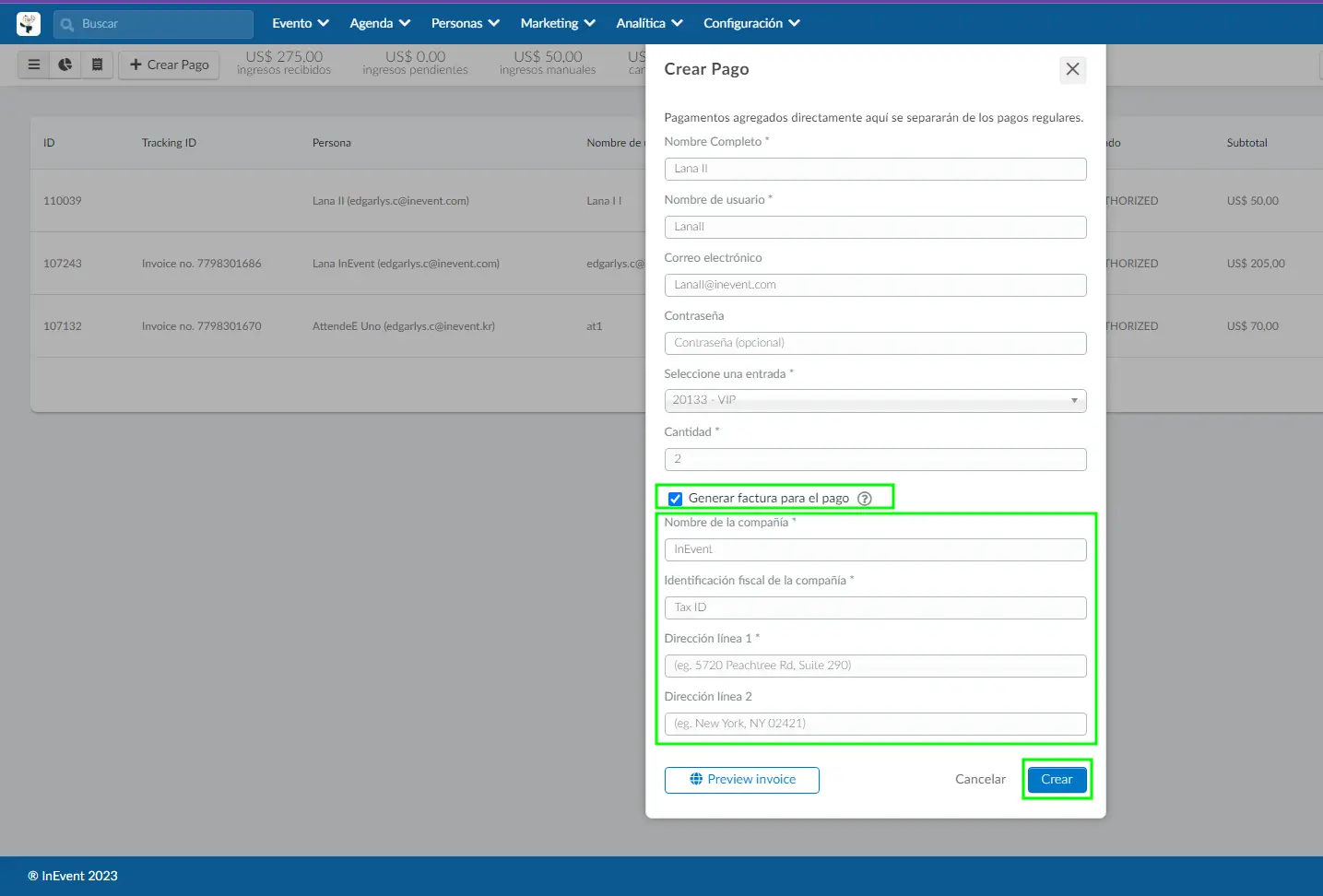Expand the Personas menu
This screenshot has width=1323, height=896.
(466, 23)
